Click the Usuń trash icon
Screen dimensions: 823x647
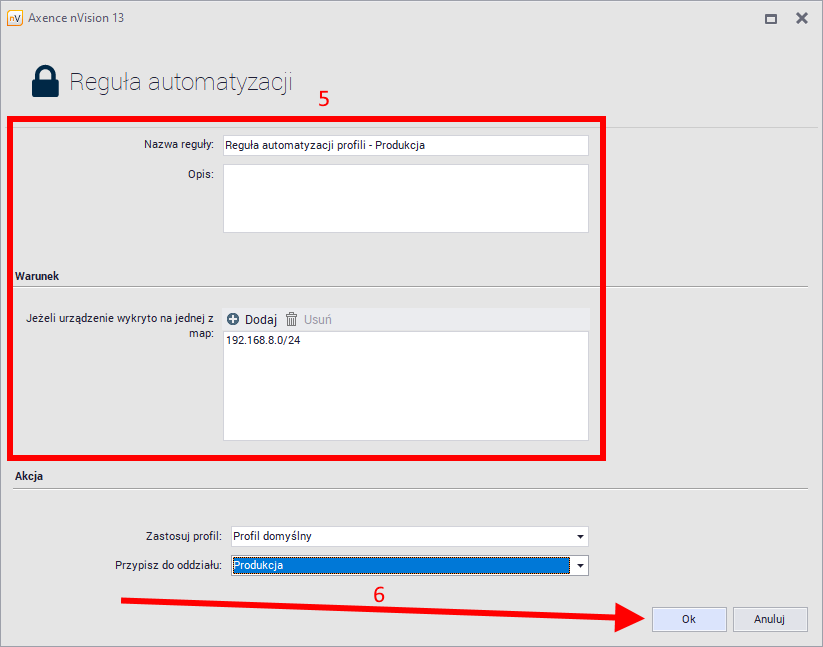pos(290,319)
